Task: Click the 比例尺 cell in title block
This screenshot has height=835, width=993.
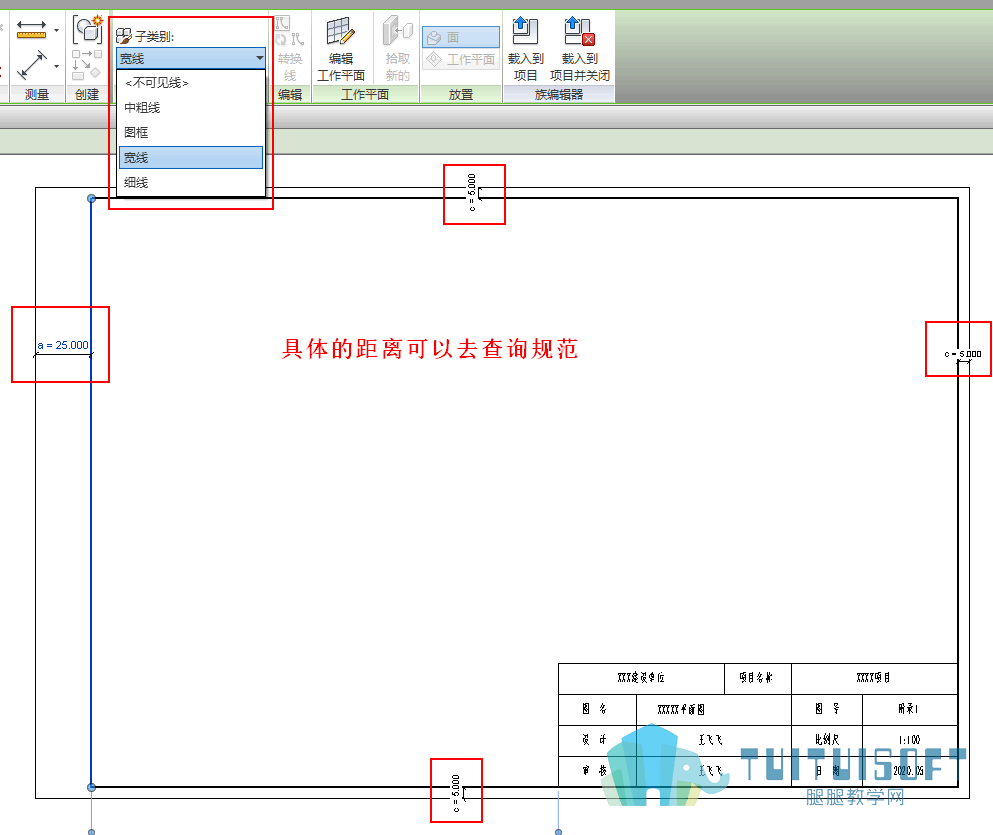Action: (827, 740)
